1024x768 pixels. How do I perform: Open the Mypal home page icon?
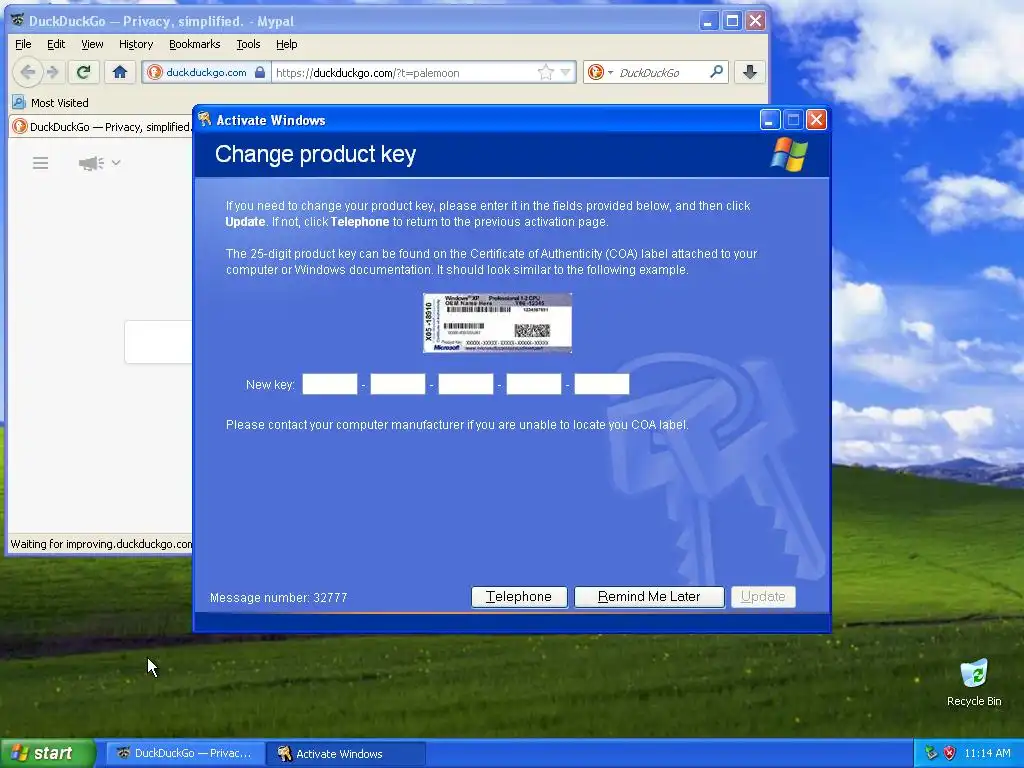(120, 72)
